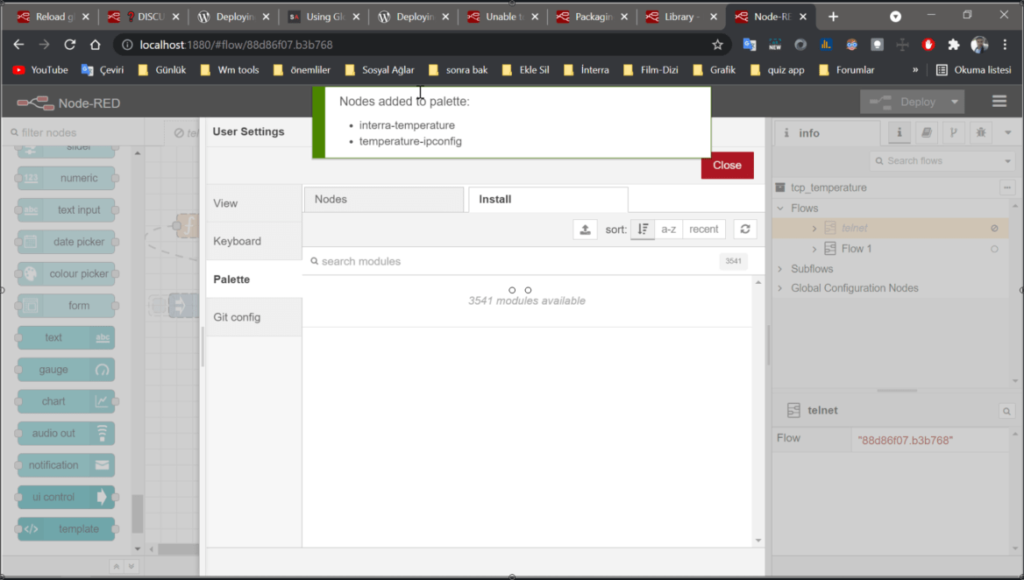Open the Git config settings section
Viewport: 1024px width, 580px height.
(x=254, y=317)
